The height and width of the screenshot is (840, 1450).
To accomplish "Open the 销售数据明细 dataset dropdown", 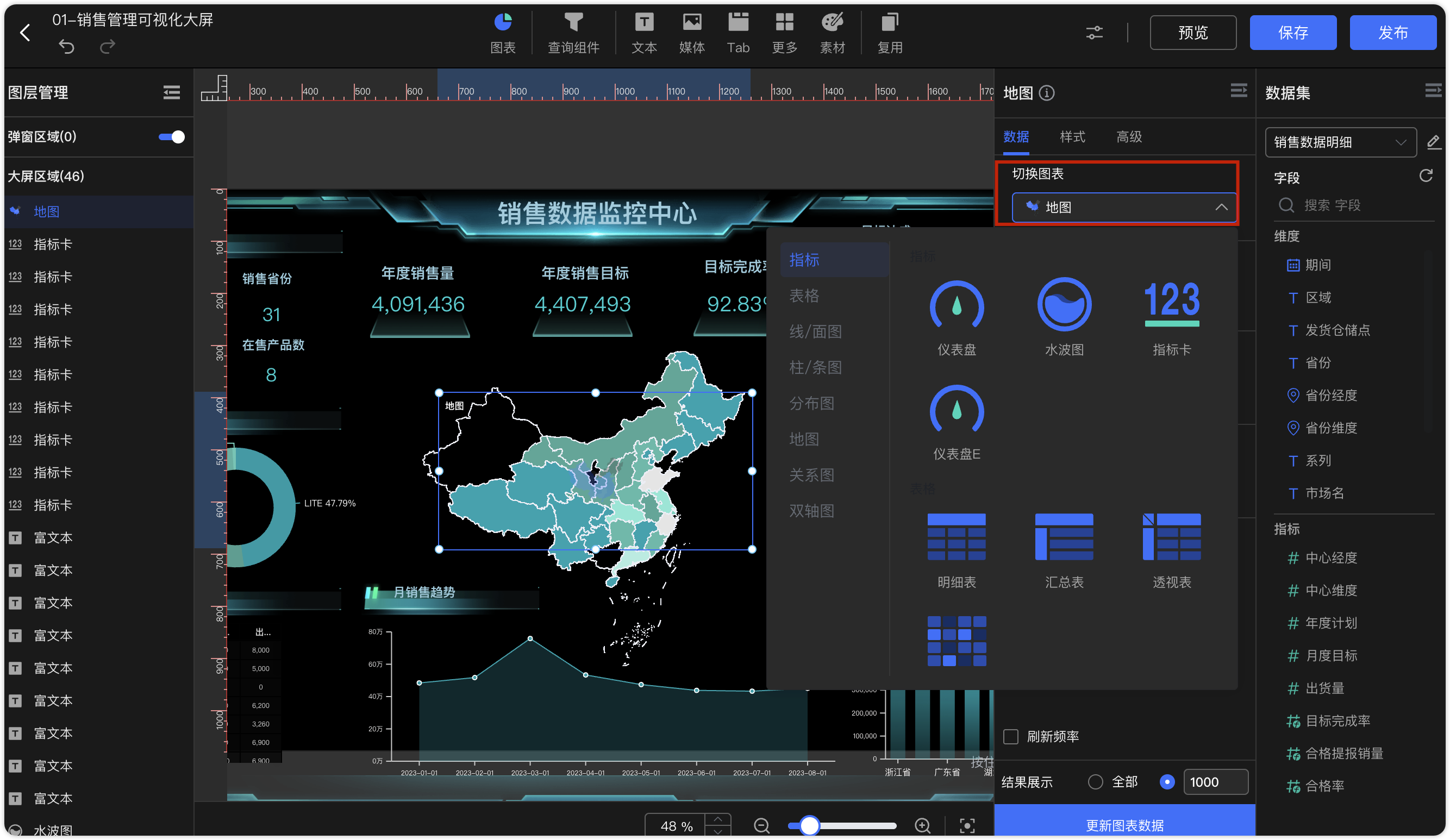I will tap(1340, 142).
